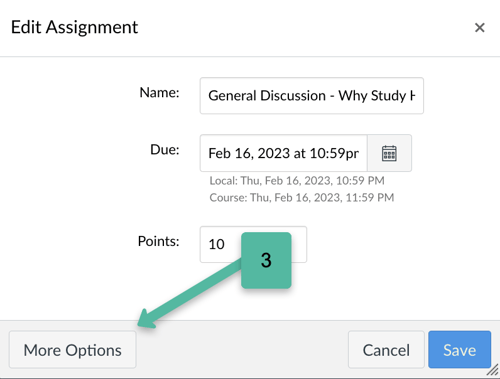Click the Course time hint text

coord(302,198)
